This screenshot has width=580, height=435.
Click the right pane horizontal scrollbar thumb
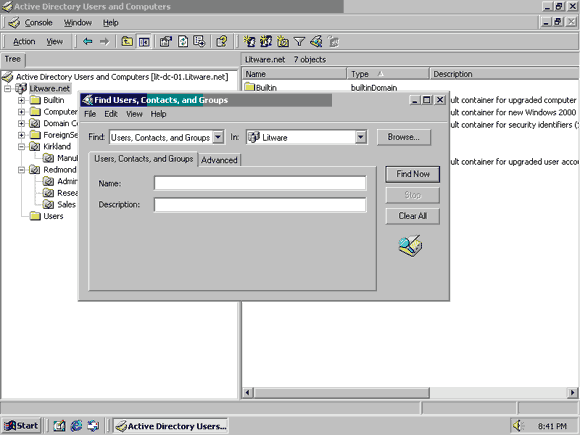342,392
